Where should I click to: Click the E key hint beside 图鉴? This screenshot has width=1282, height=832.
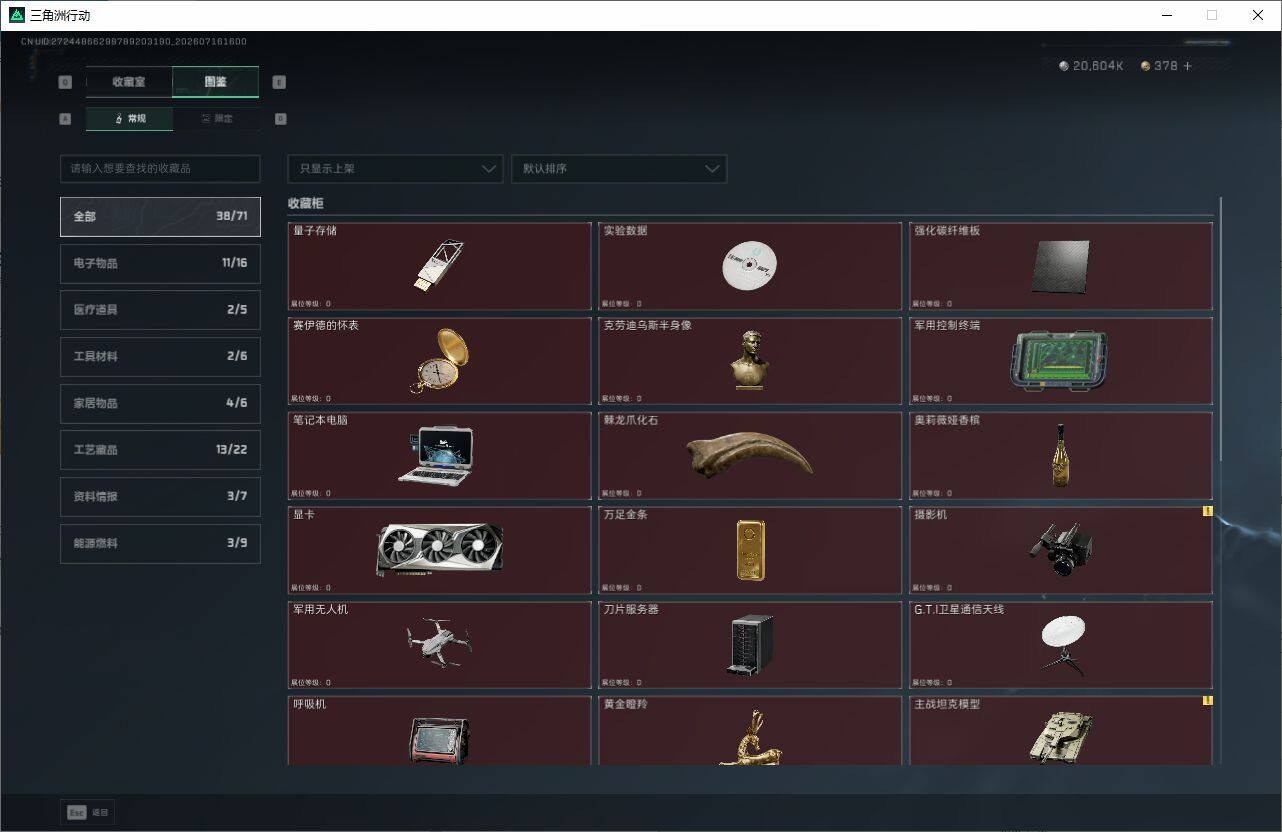pos(279,82)
